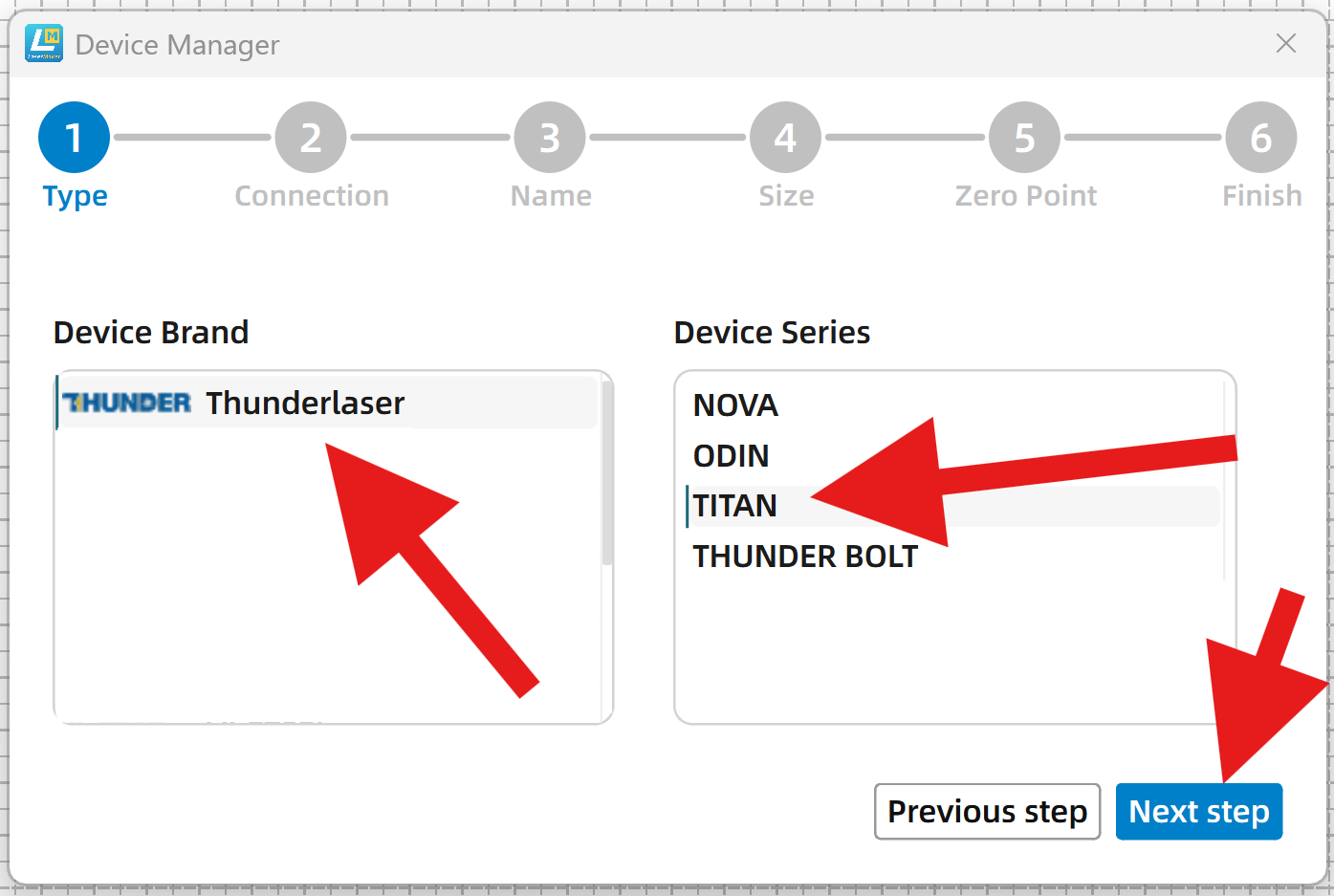Pick THUNDER BOLT device series
This screenshot has height=896, width=1334.
pyautogui.click(x=805, y=557)
